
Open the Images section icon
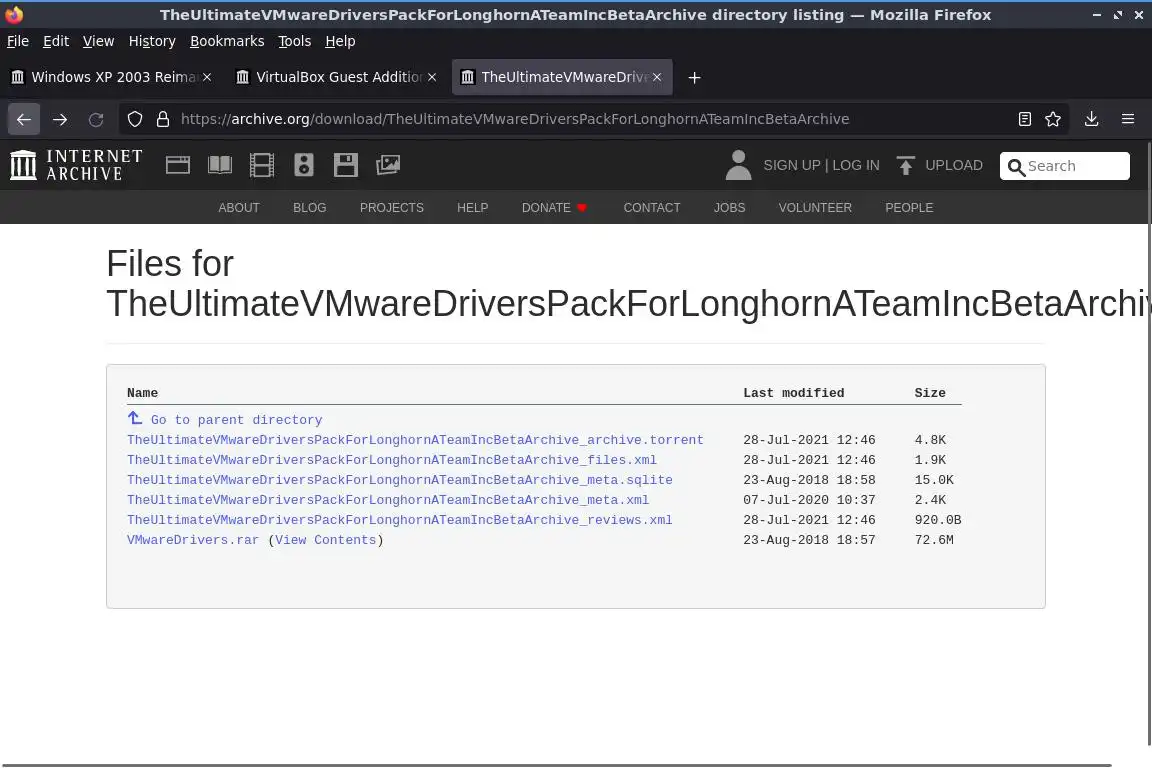click(388, 165)
